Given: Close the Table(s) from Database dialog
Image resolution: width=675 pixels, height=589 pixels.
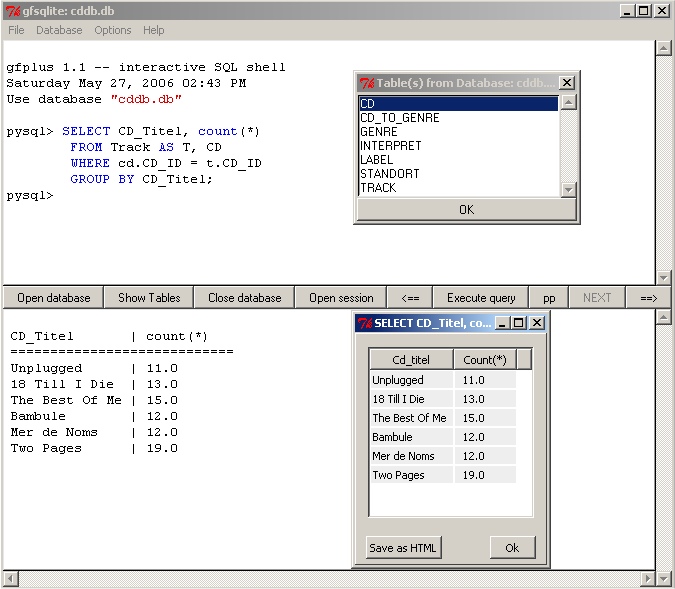Looking at the screenshot, I should point(567,83).
